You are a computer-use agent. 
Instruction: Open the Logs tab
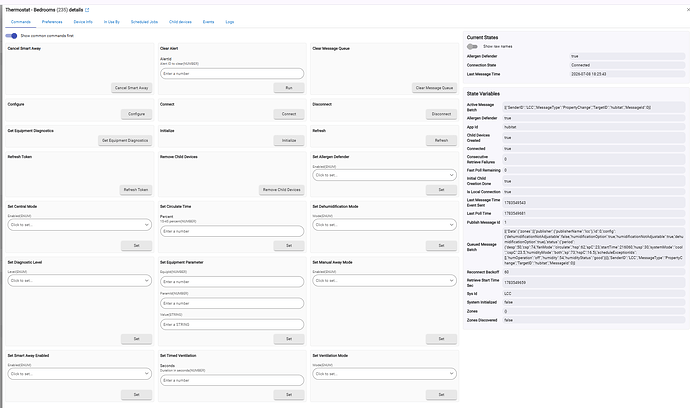point(230,22)
